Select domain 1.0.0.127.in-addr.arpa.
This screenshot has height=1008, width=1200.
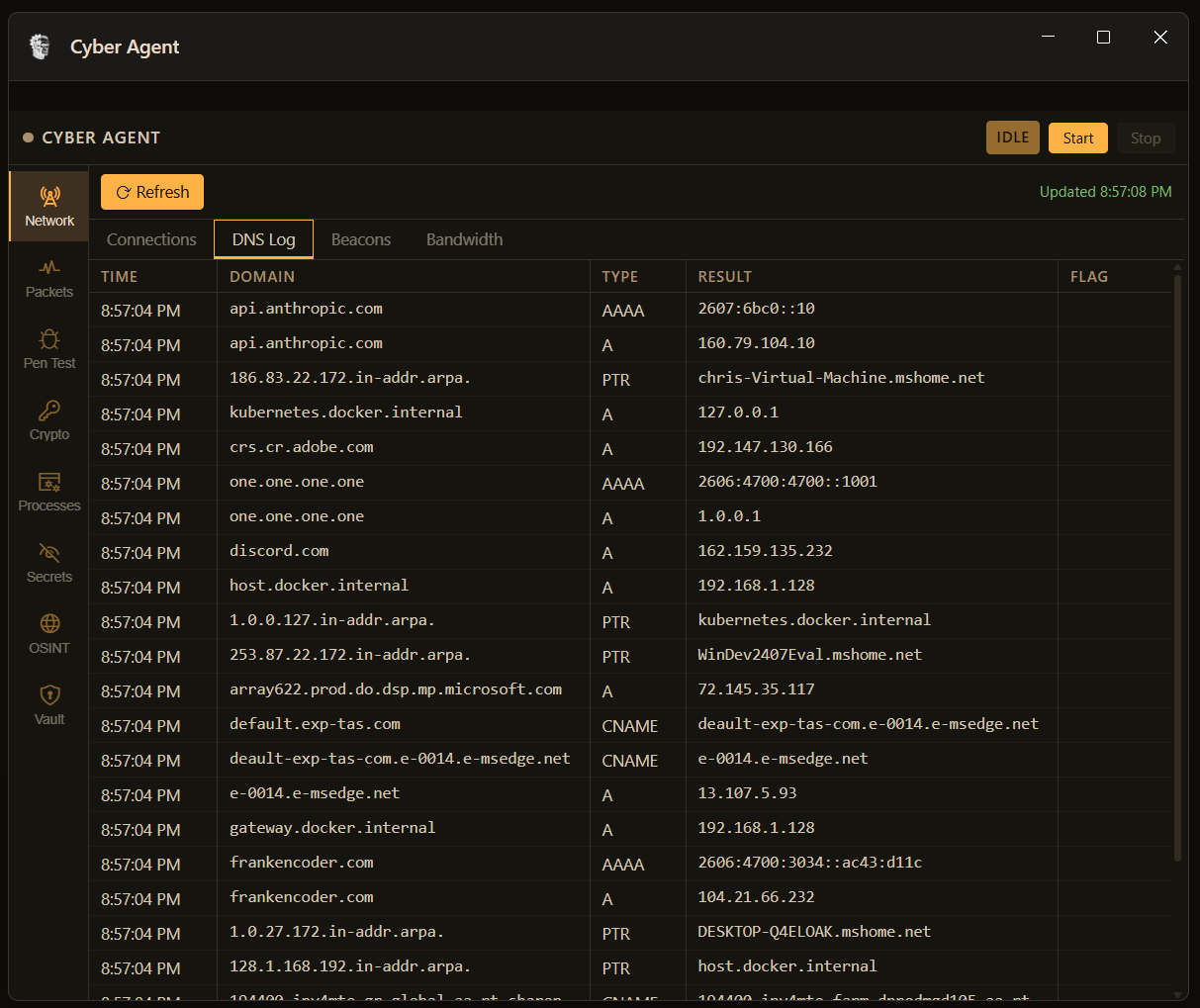[x=332, y=620]
